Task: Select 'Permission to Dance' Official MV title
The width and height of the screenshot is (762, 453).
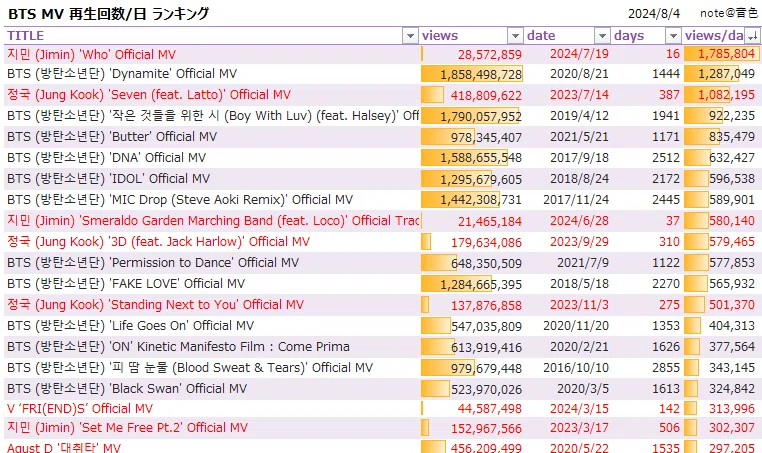Action: [x=153, y=262]
